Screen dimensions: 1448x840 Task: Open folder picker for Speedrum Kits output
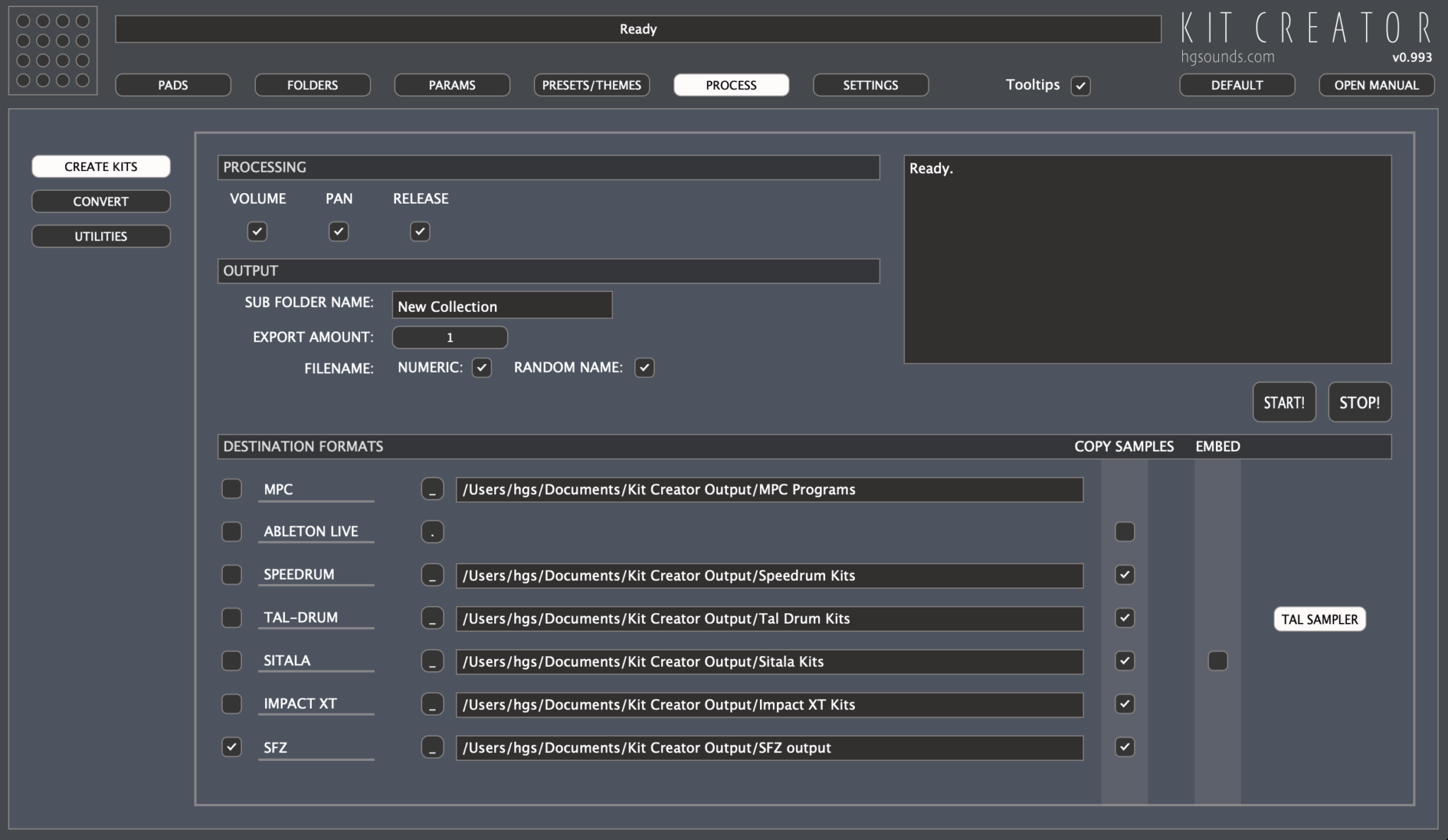pos(432,575)
